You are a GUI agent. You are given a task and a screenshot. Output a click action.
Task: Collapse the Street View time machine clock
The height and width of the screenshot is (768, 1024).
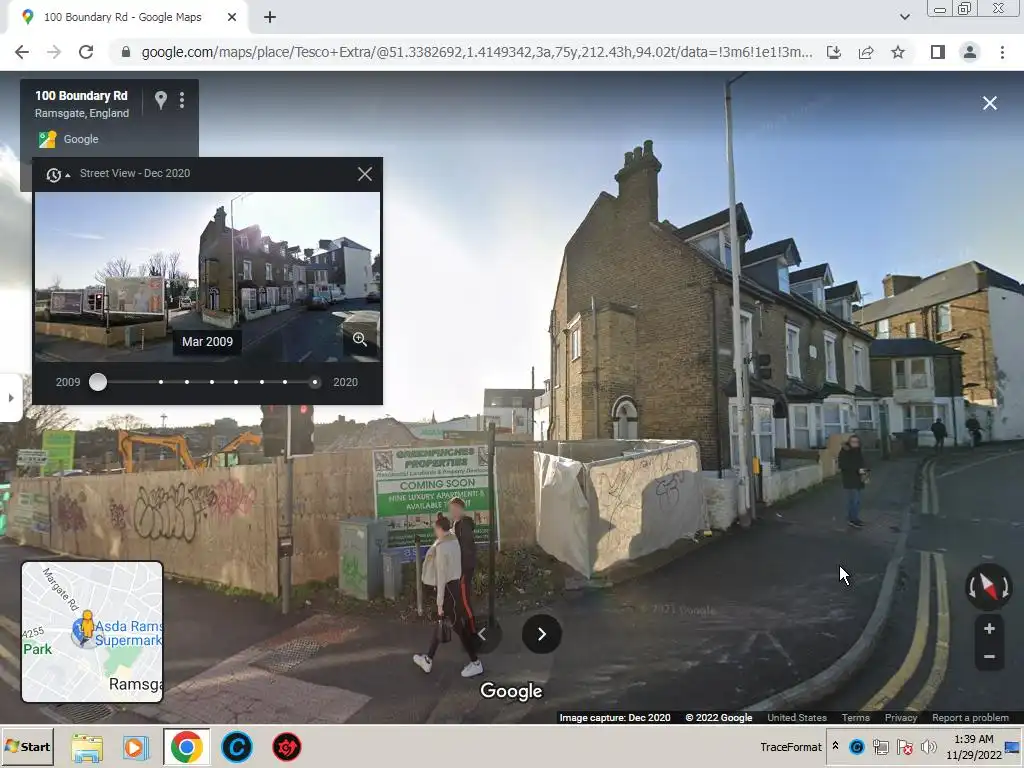[x=57, y=174]
